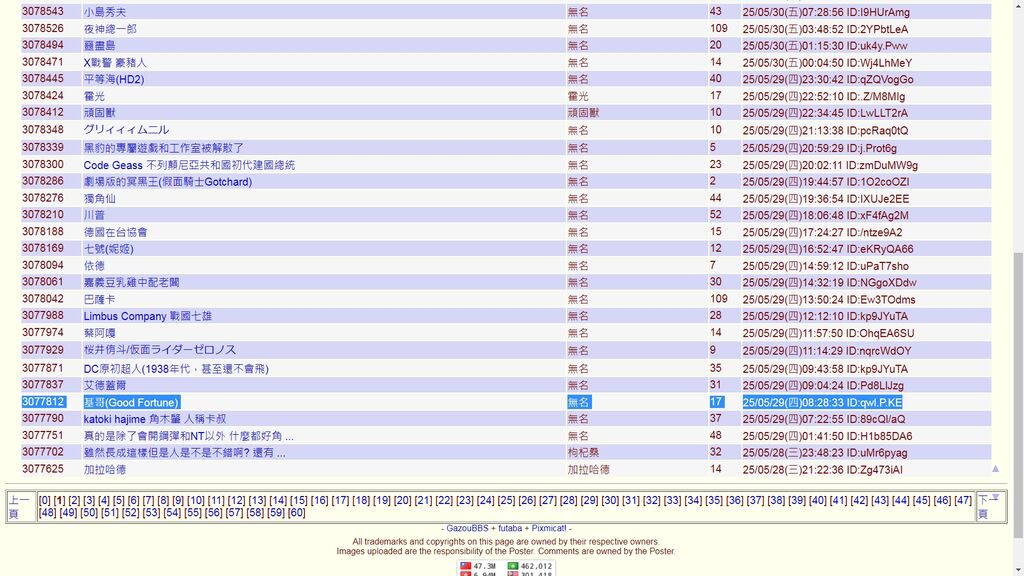The image size is (1024, 576).
Task: Open Code Geass 不列顛尼亞共和國 thread
Action: click(189, 165)
